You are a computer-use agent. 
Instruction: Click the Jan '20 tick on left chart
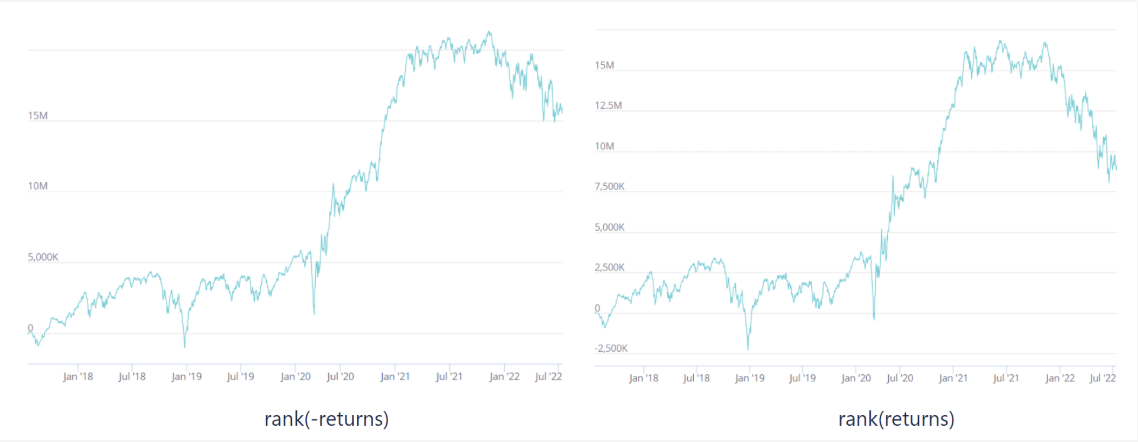click(x=295, y=377)
